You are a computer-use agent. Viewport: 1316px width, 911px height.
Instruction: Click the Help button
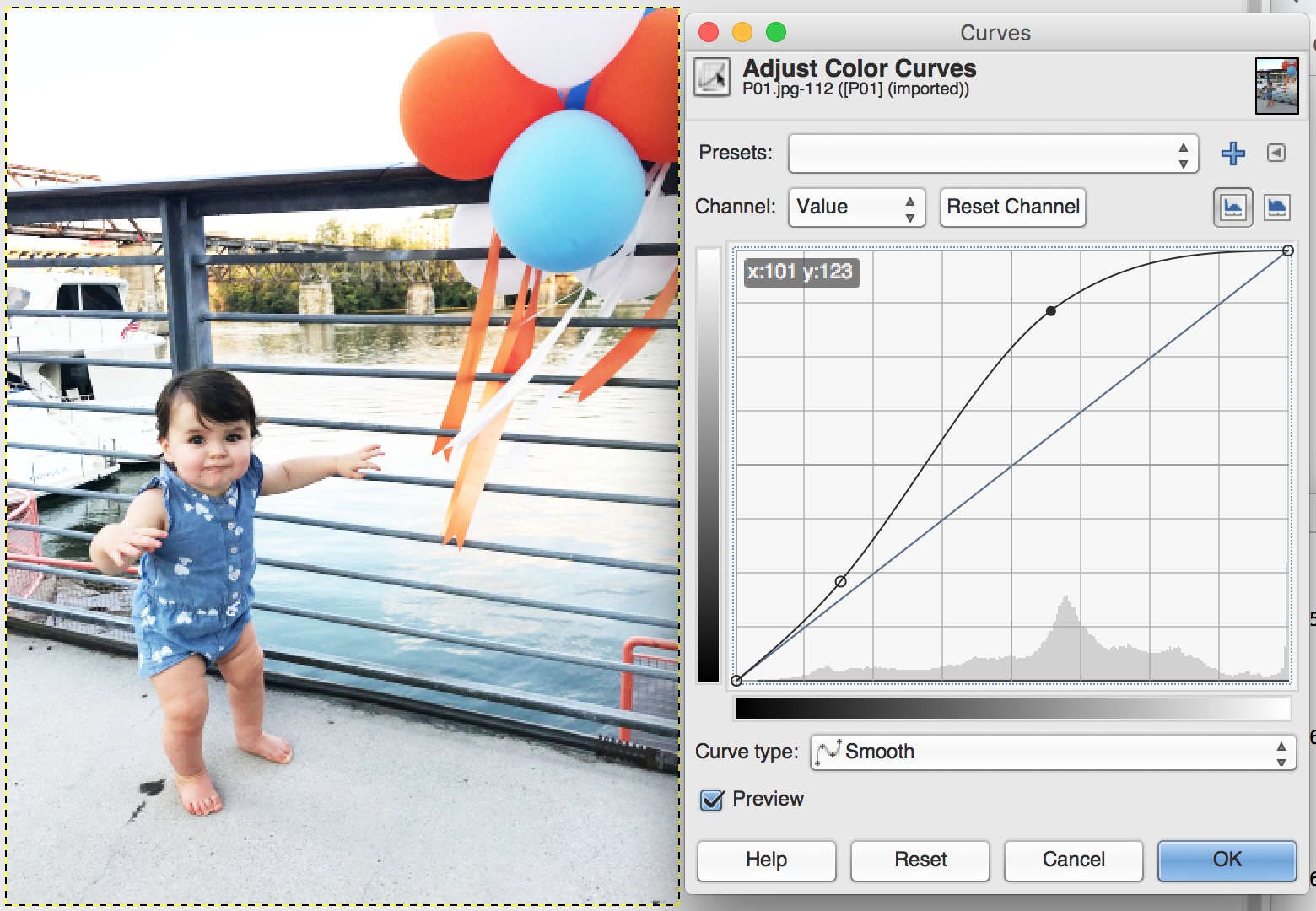(766, 860)
